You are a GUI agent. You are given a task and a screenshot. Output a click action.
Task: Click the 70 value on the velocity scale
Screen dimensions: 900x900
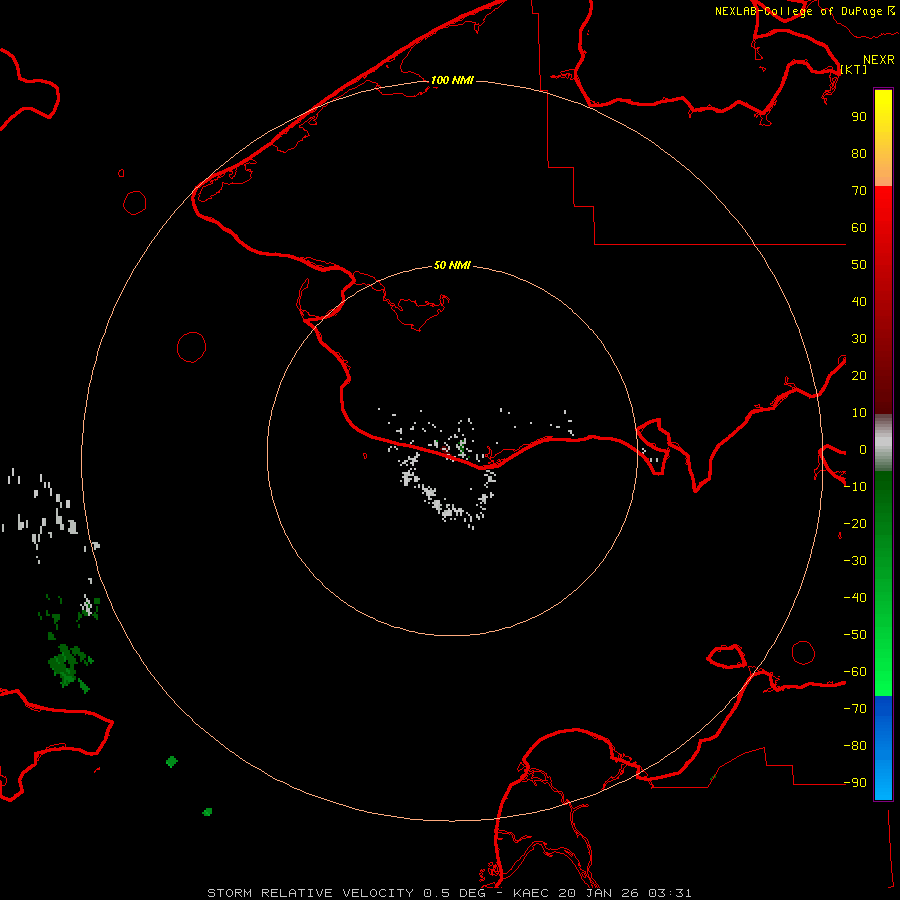pos(859,191)
